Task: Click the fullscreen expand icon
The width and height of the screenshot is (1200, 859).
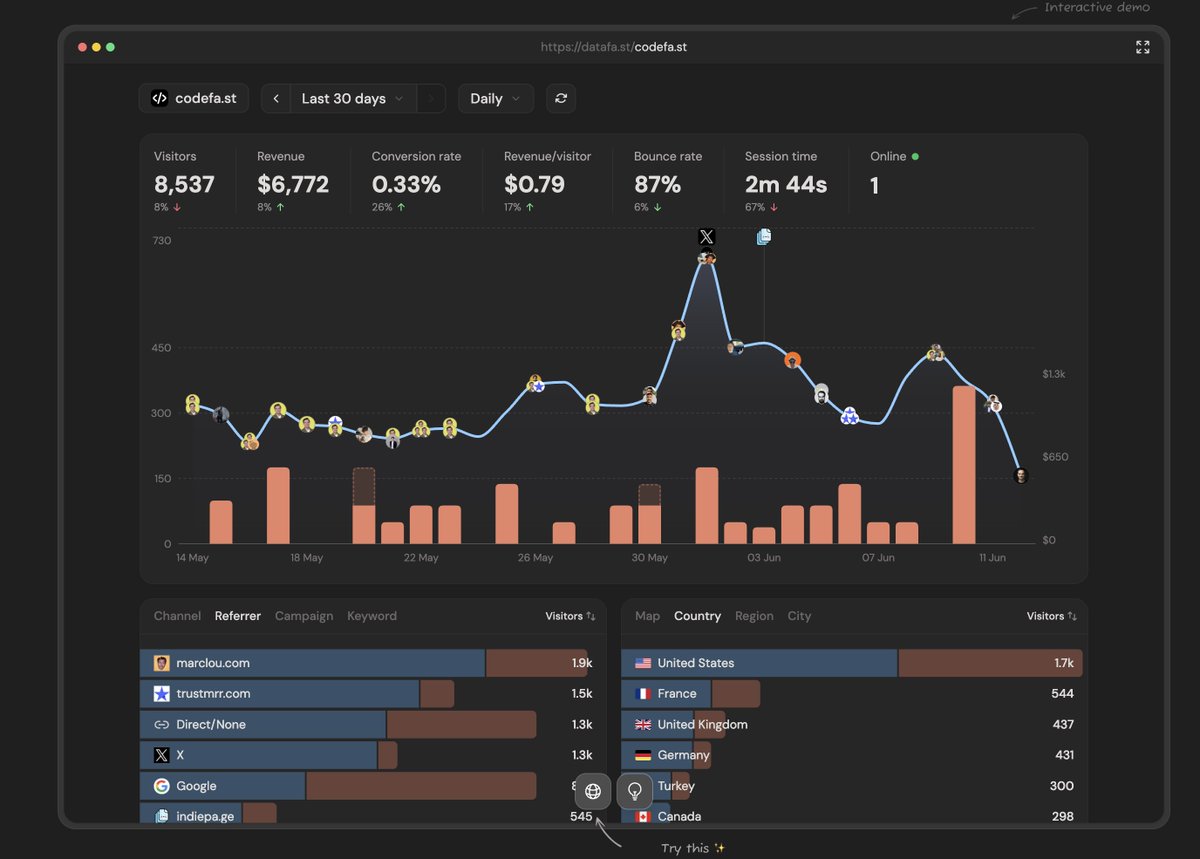Action: pyautogui.click(x=1143, y=47)
